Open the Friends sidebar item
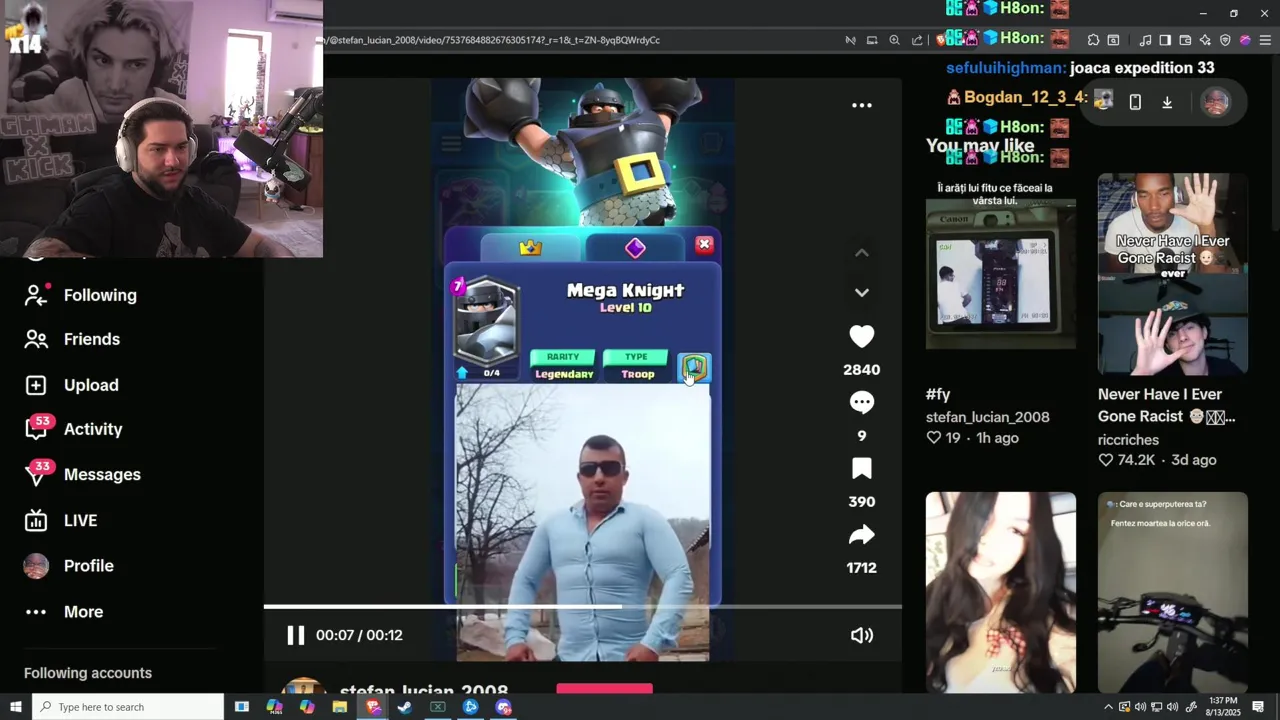1280x720 pixels. 92,339
